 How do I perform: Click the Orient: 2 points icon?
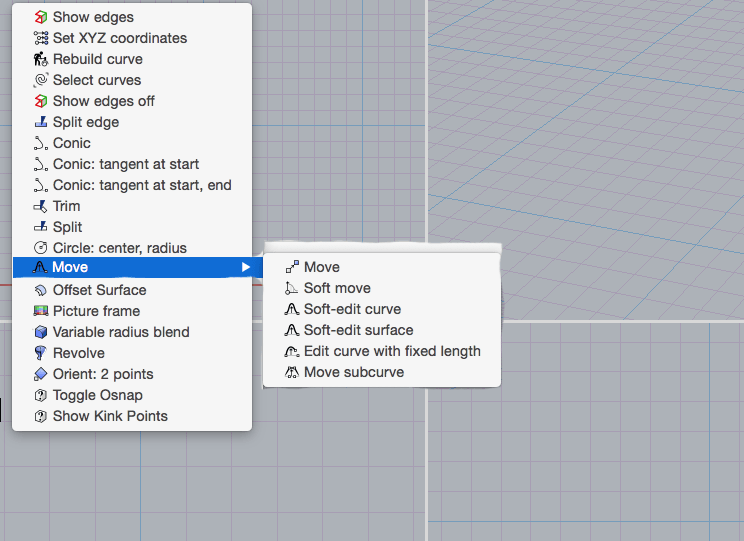(x=41, y=374)
